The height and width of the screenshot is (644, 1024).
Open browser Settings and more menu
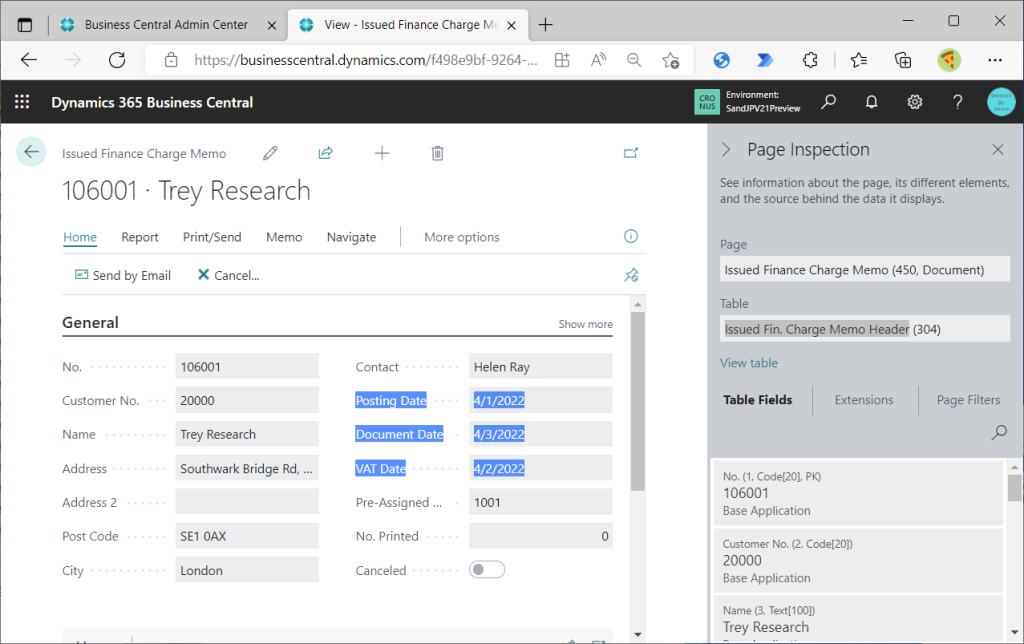pyautogui.click(x=995, y=60)
